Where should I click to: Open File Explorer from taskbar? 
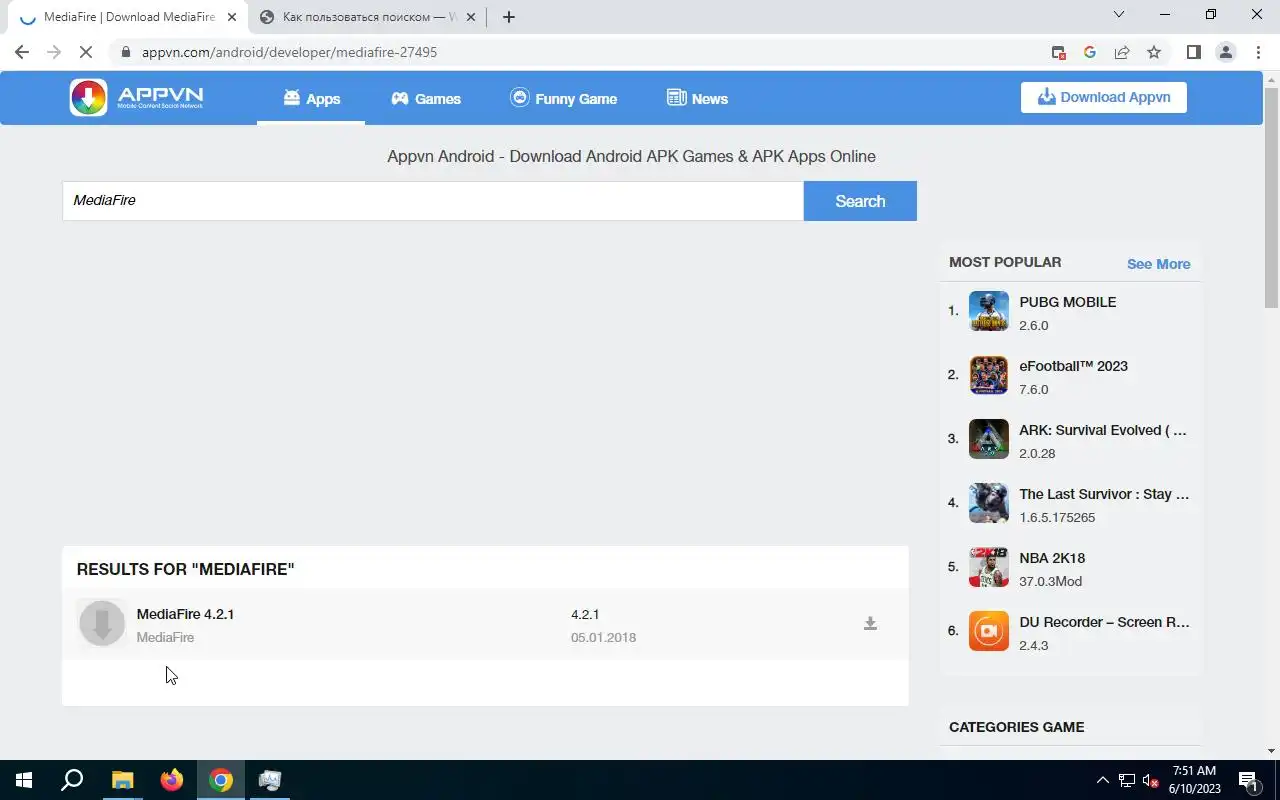122,780
